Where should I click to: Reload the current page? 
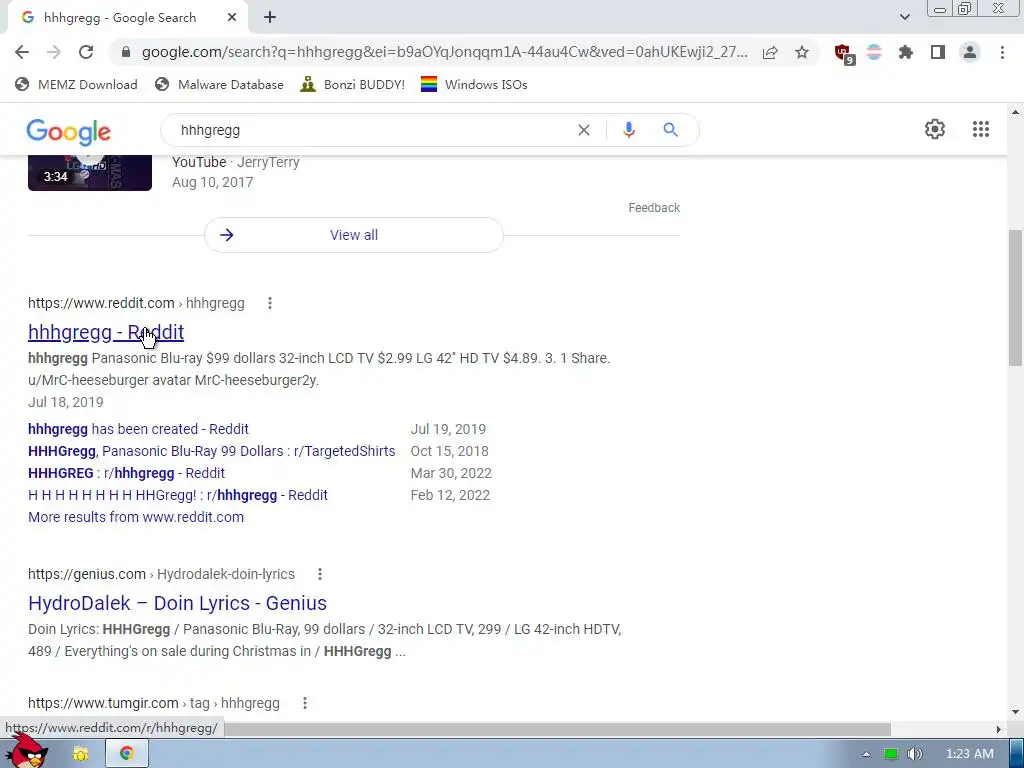[x=86, y=52]
